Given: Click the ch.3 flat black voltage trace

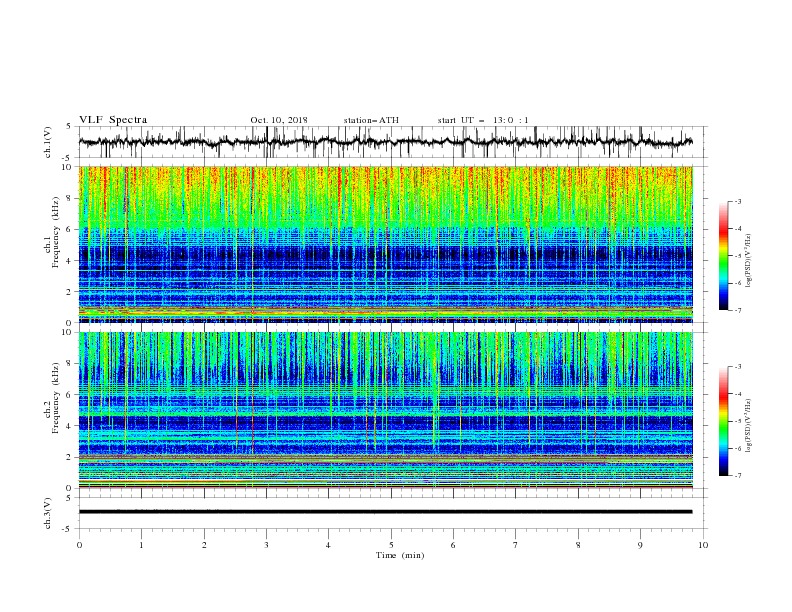Looking at the screenshot, I should click(x=385, y=512).
